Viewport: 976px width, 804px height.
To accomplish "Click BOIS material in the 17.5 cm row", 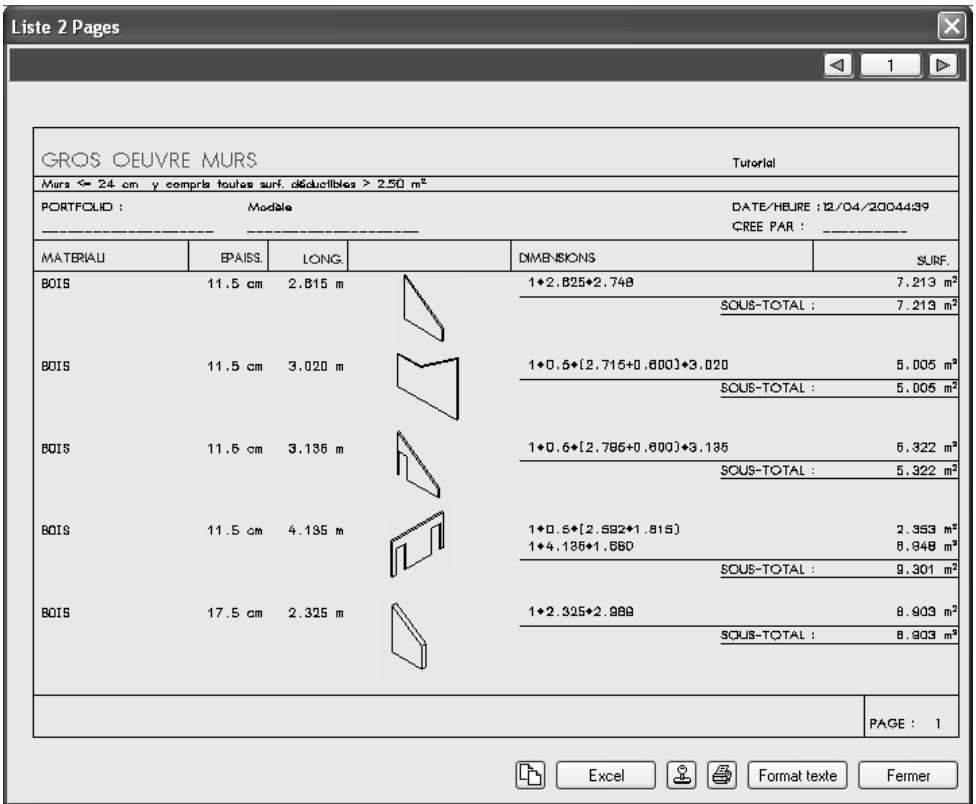I will pyautogui.click(x=55, y=613).
